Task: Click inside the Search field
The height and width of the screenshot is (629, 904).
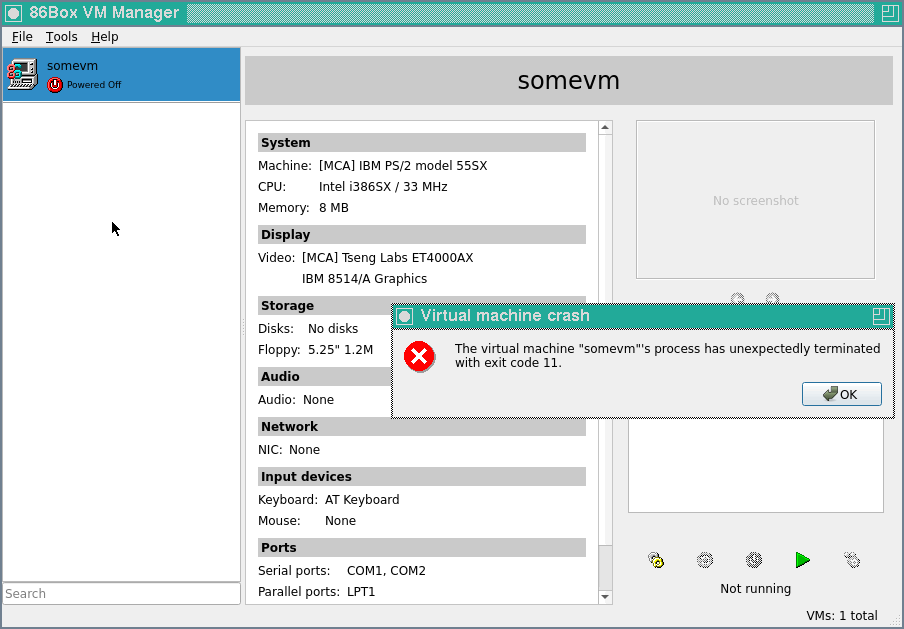Action: pos(120,593)
